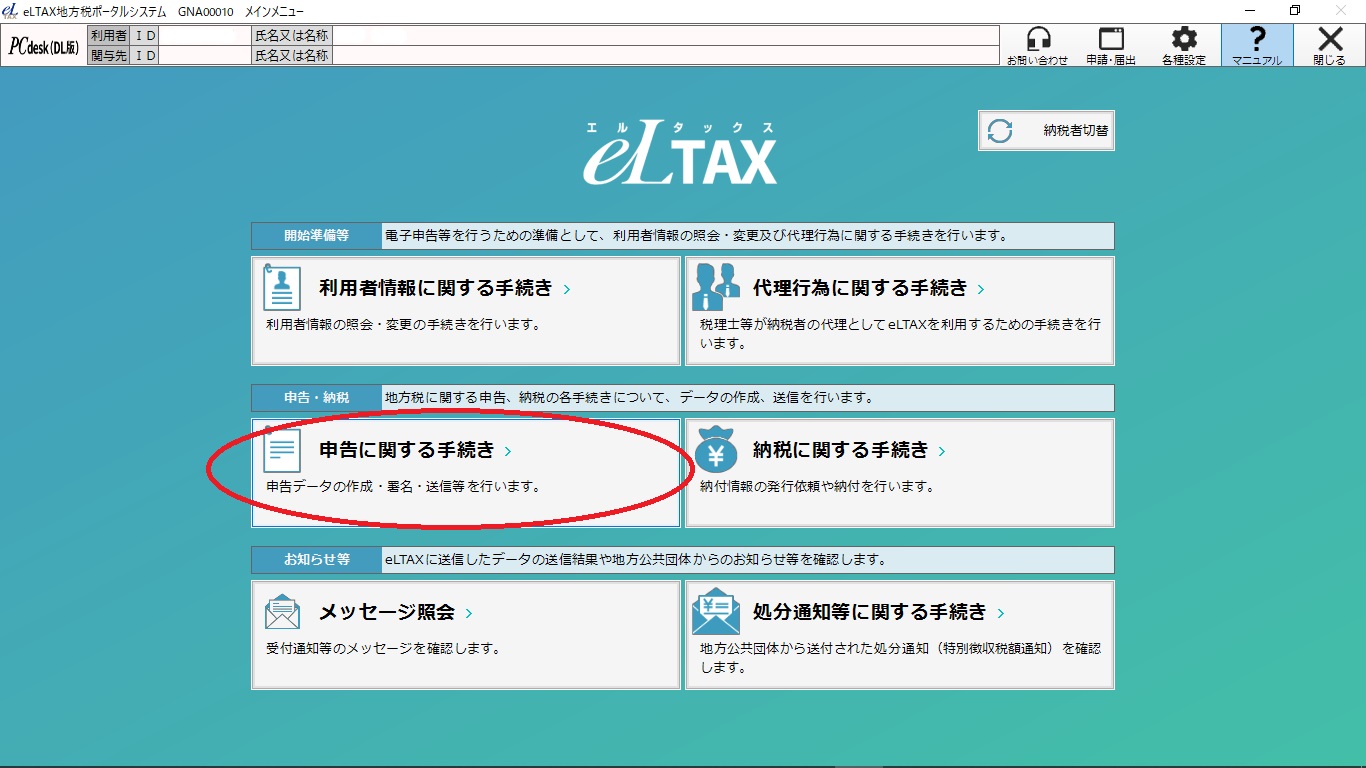
Task: Click the restore window button in title bar
Action: 1295,10
